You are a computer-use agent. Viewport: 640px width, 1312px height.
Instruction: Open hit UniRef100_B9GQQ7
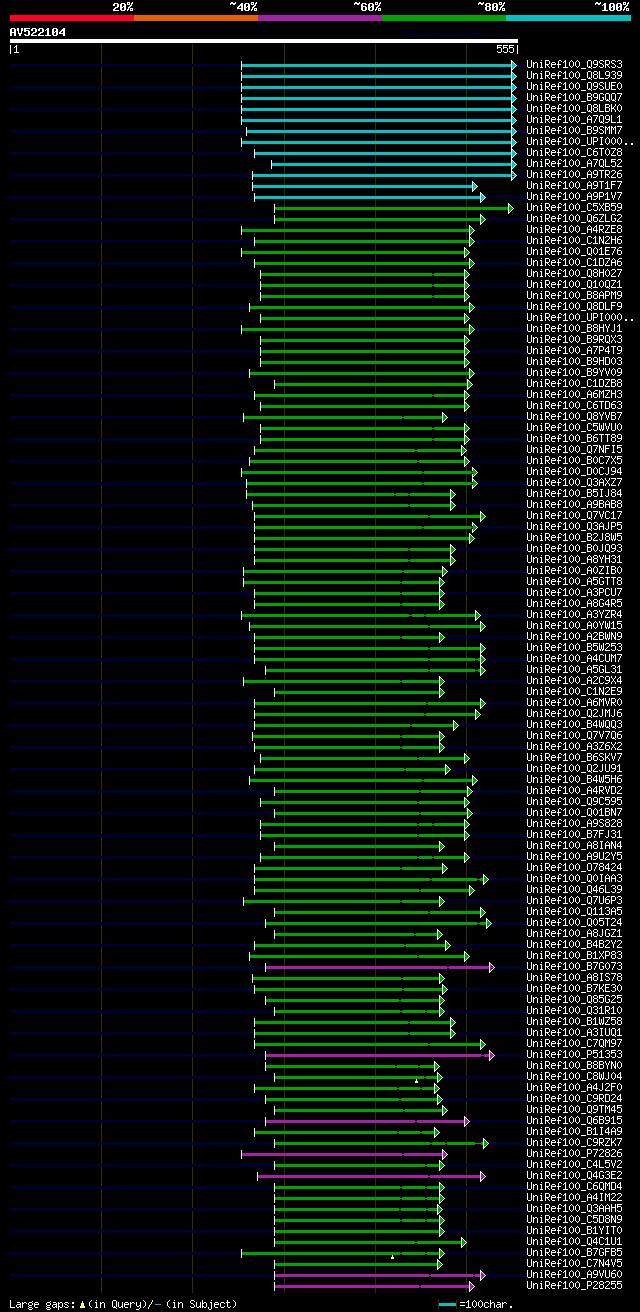tap(574, 98)
